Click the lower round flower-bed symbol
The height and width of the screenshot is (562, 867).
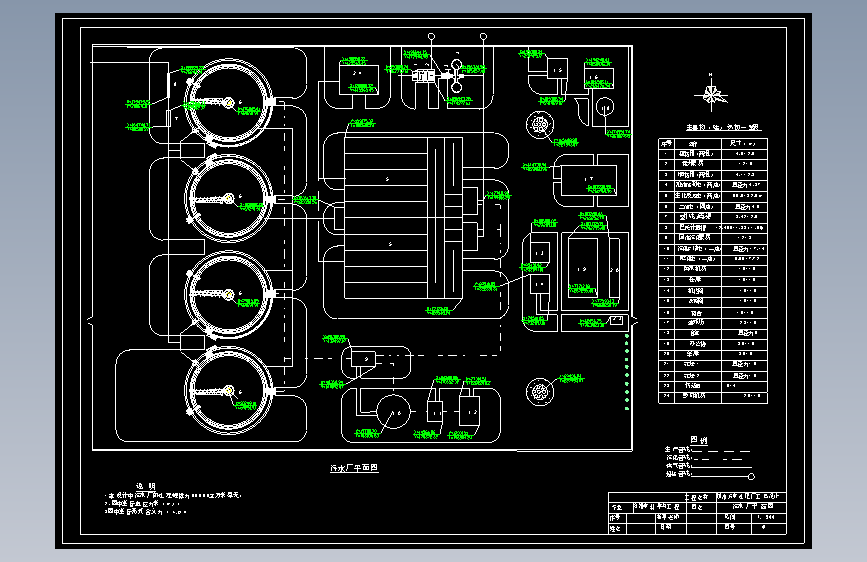pyautogui.click(x=540, y=392)
